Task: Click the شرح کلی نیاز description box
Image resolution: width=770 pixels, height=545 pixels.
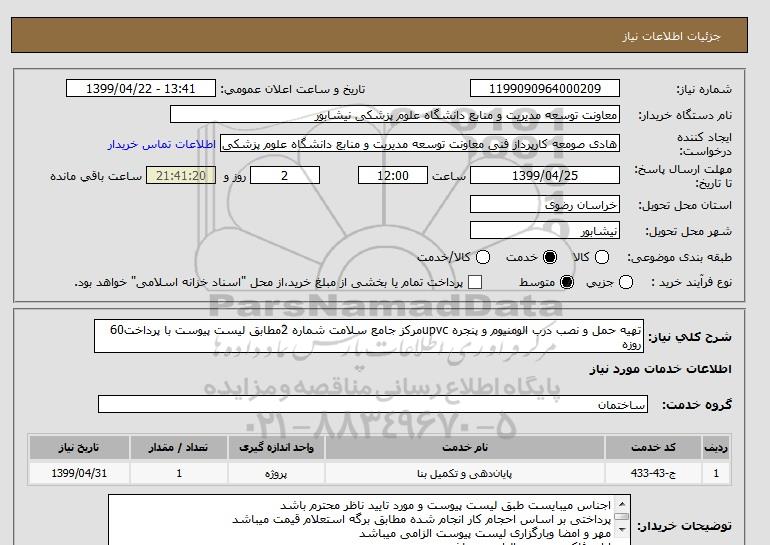Action: pyautogui.click(x=369, y=337)
